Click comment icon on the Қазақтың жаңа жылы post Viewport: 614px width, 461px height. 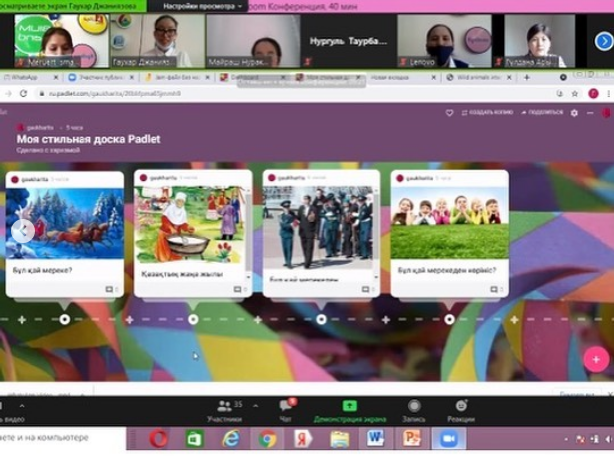pyautogui.click(x=238, y=289)
